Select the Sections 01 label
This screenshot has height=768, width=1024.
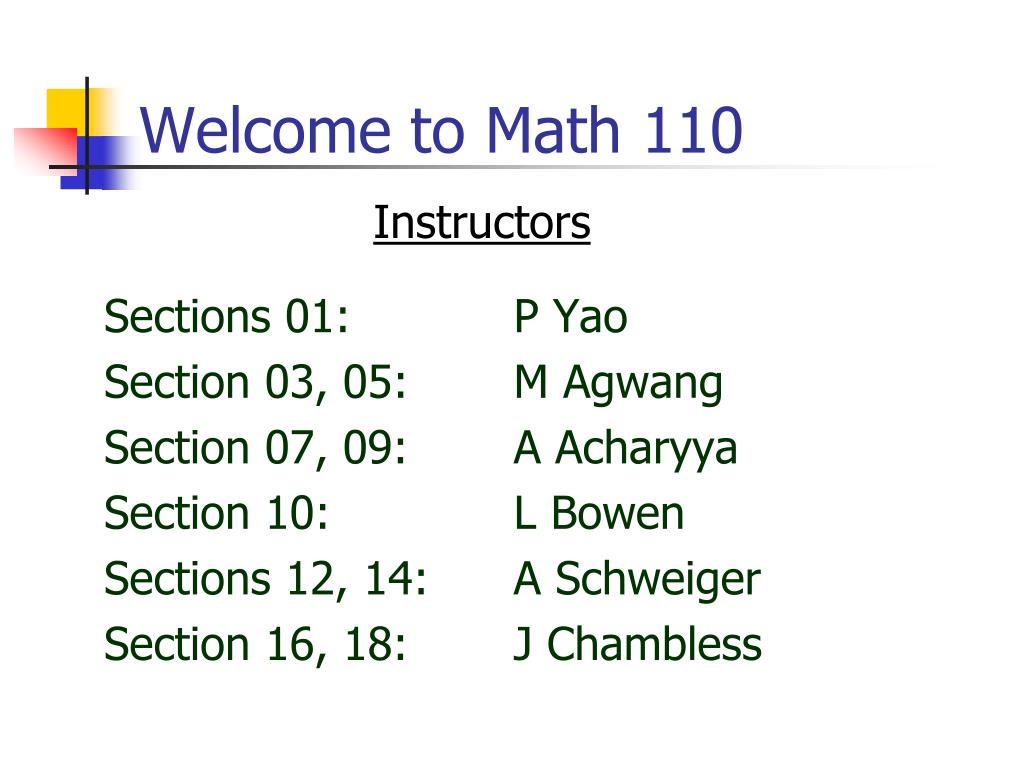(227, 317)
